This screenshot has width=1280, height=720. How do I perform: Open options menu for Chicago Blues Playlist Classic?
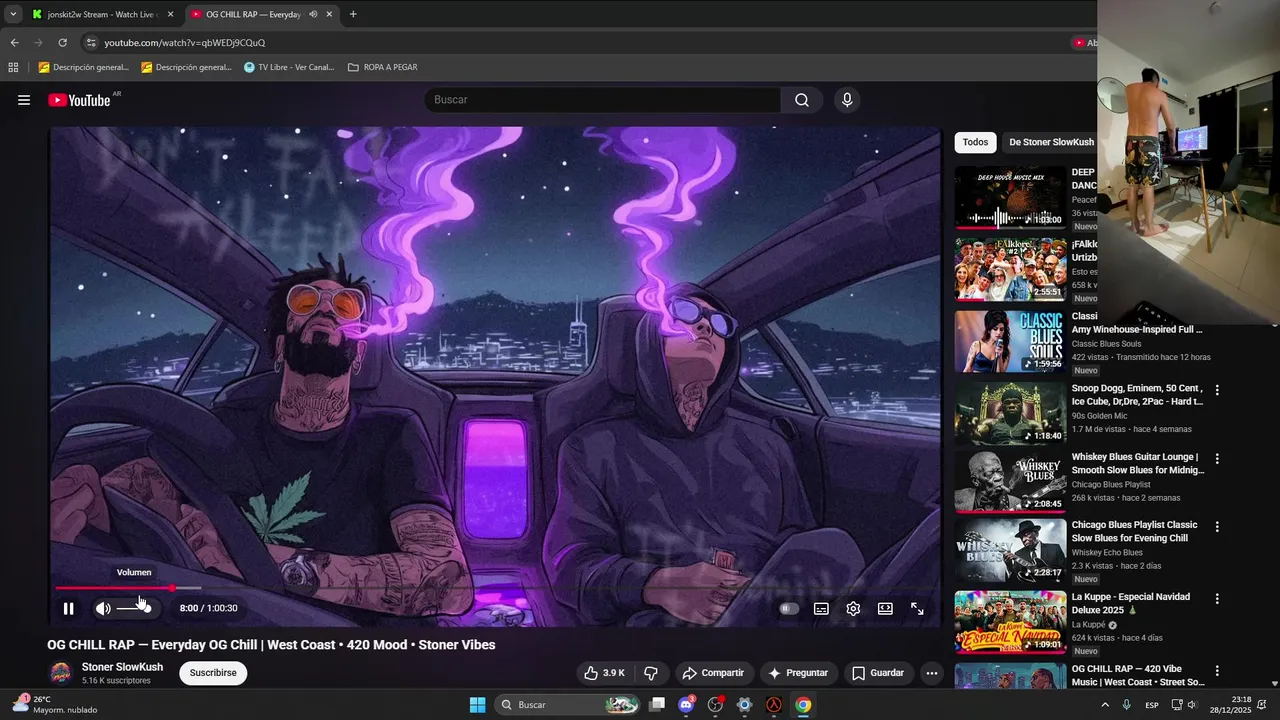(1217, 527)
